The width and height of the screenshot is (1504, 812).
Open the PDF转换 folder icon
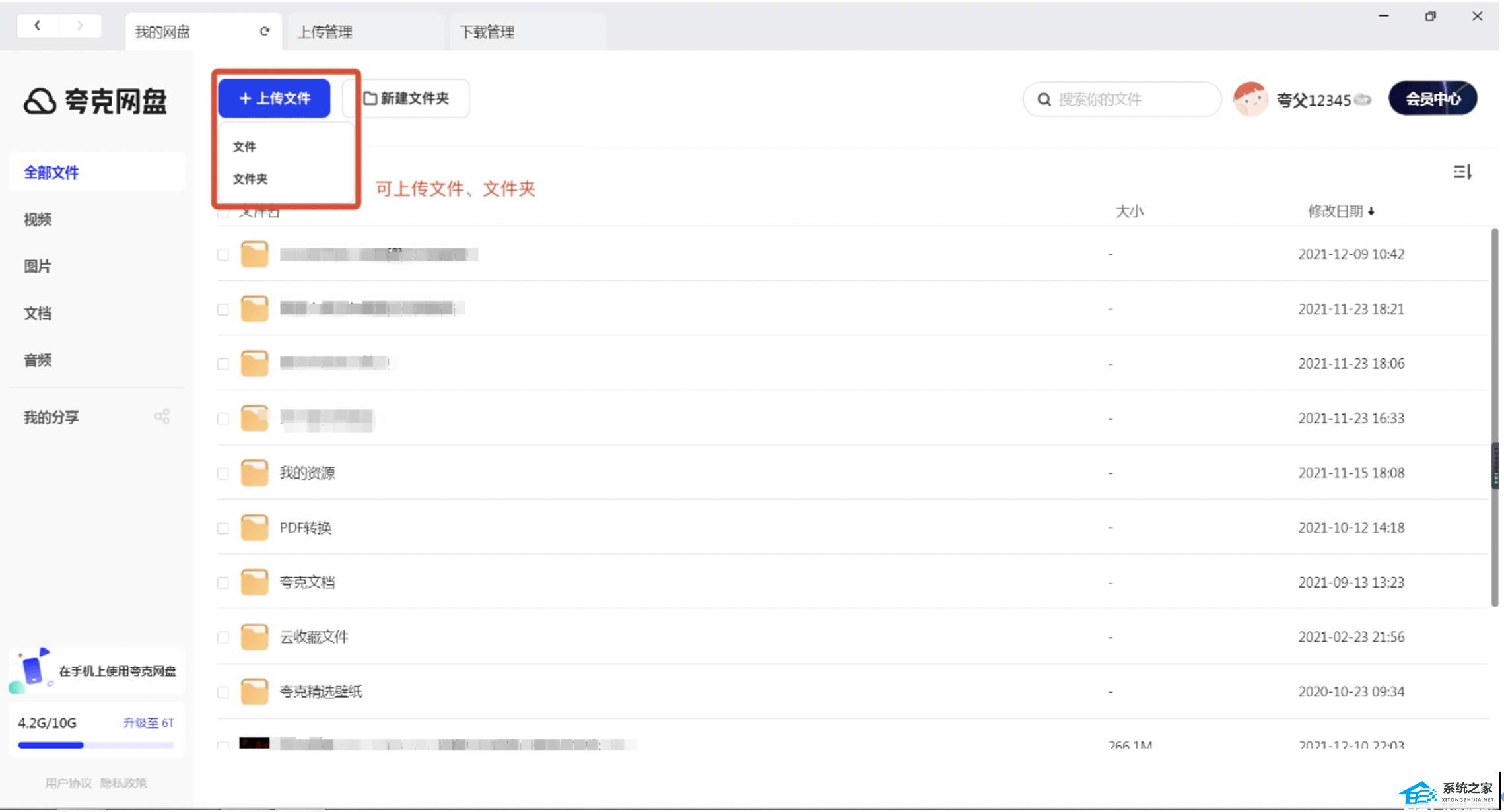click(254, 527)
